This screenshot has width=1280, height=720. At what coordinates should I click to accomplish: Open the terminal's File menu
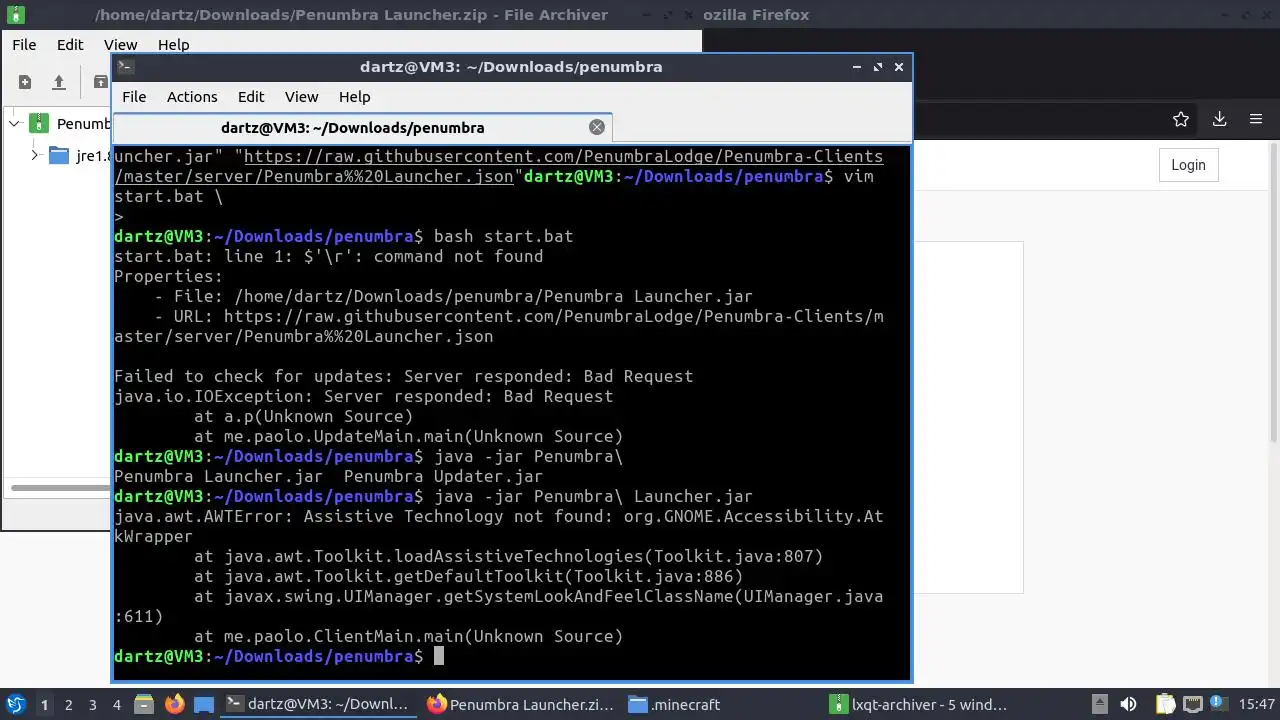coord(134,97)
